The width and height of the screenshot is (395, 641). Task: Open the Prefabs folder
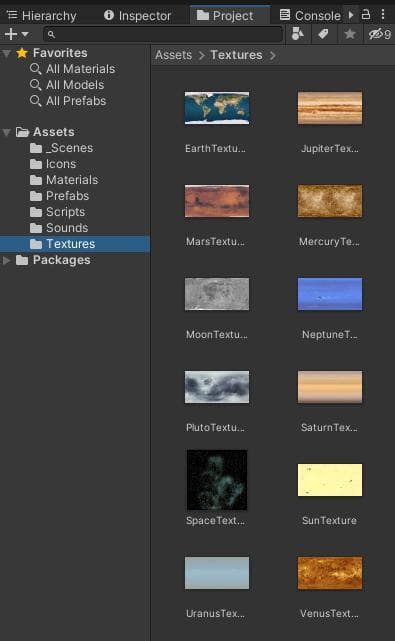click(59, 196)
